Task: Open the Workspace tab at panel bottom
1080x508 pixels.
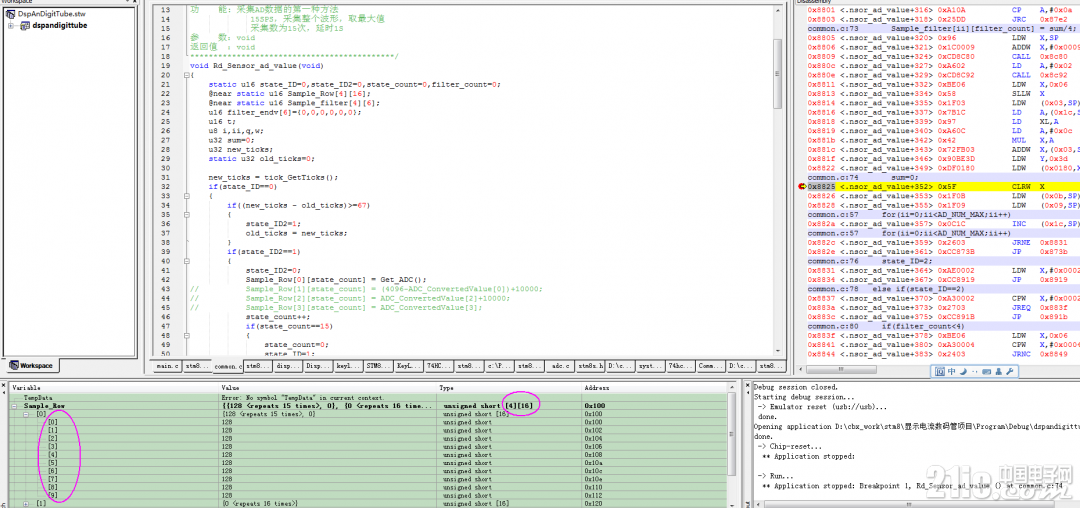Action: pyautogui.click(x=31, y=366)
